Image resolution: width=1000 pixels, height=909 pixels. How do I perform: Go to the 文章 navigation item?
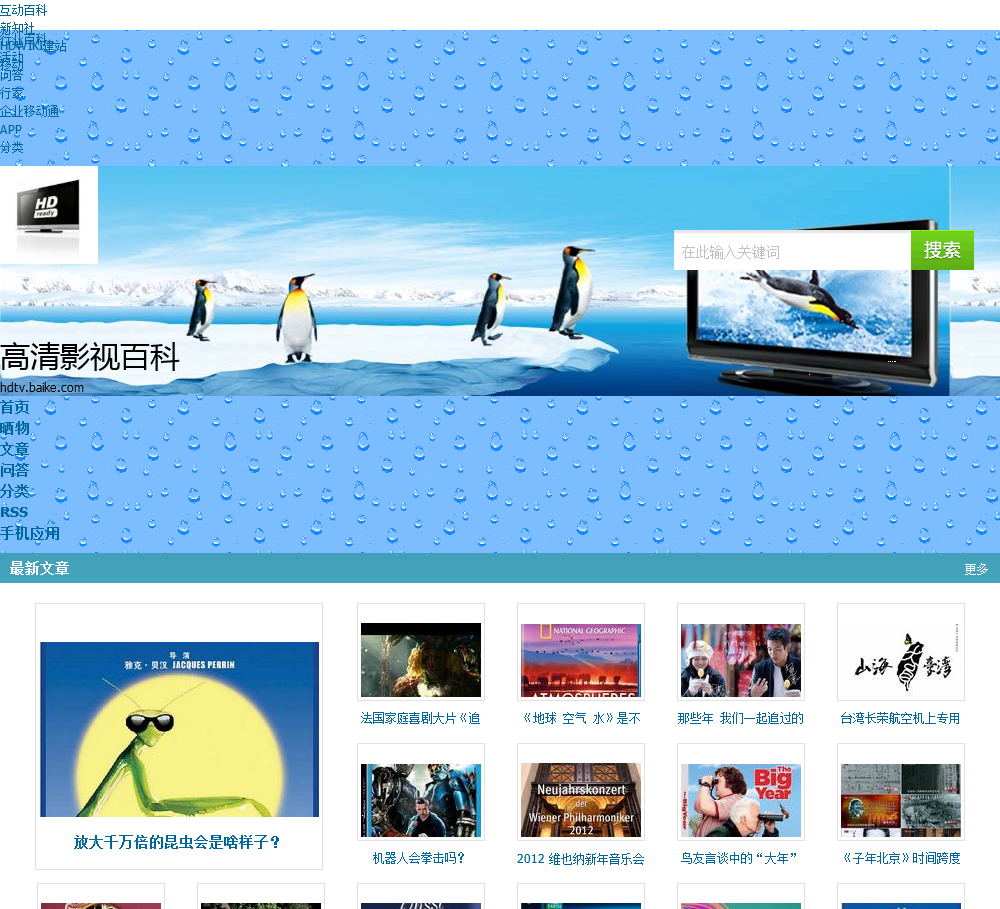[15, 449]
